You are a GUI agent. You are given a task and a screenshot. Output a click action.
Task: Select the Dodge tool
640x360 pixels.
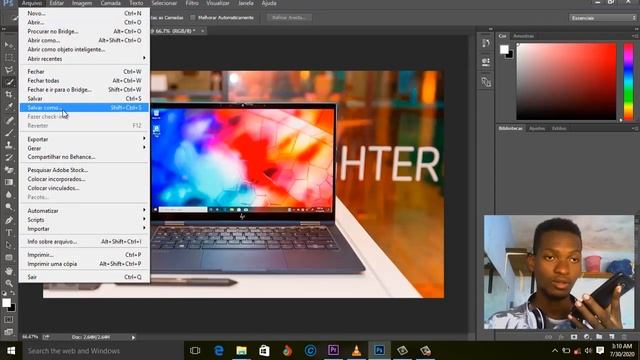(x=9, y=207)
